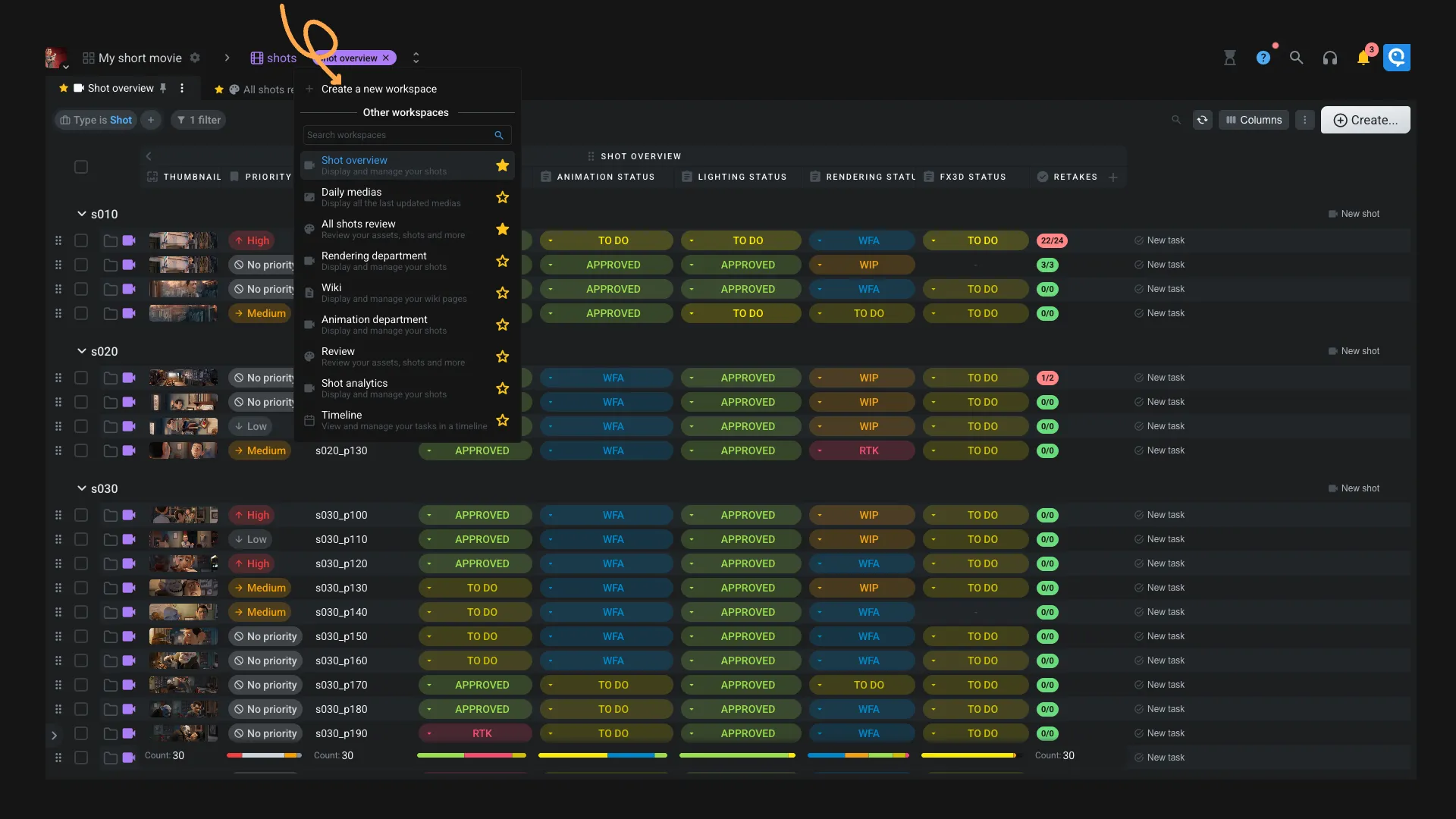Click the pin icon on Shot overview tab
This screenshot has width=1456, height=819.
(x=163, y=88)
